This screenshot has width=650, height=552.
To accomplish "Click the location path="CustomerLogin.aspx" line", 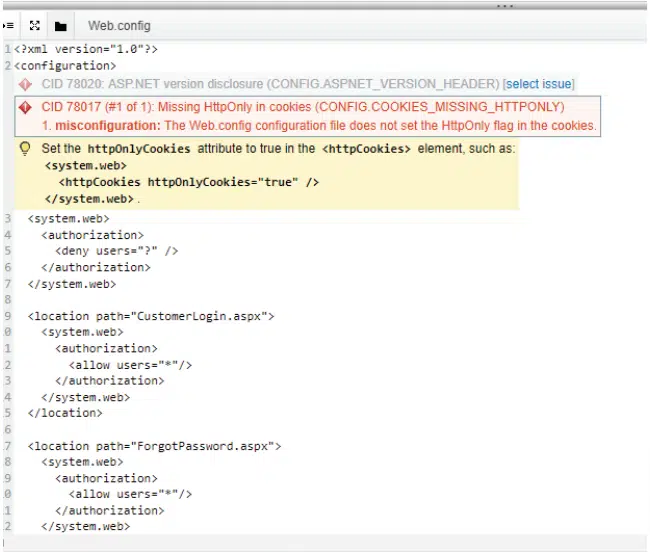I will pos(151,317).
